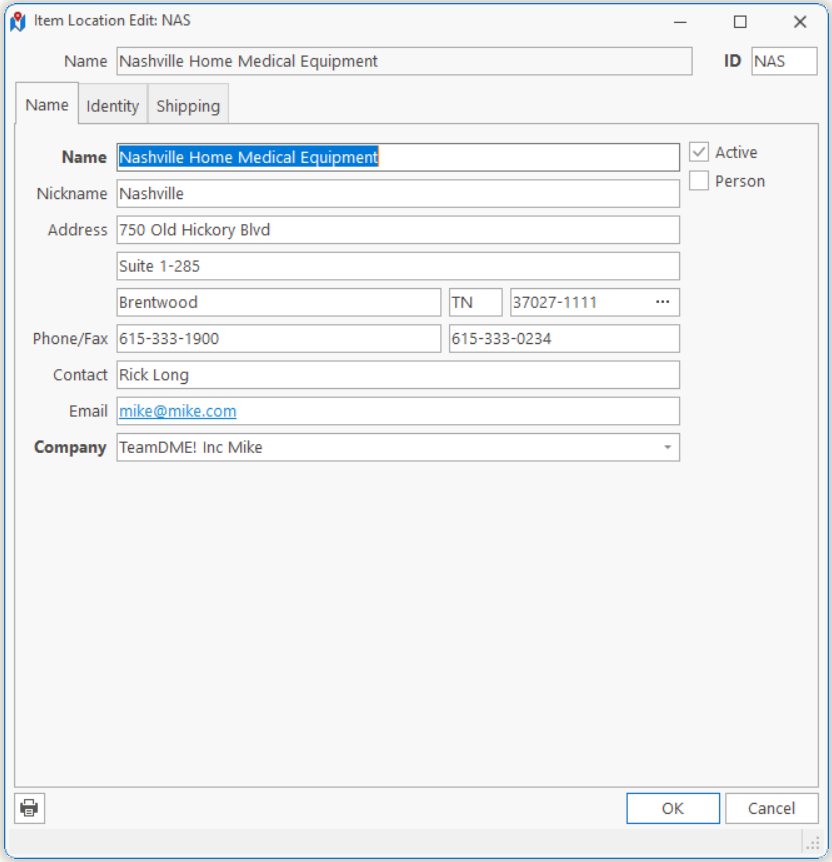Close the Item Location Edit window
This screenshot has width=832, height=862.
[x=800, y=21]
